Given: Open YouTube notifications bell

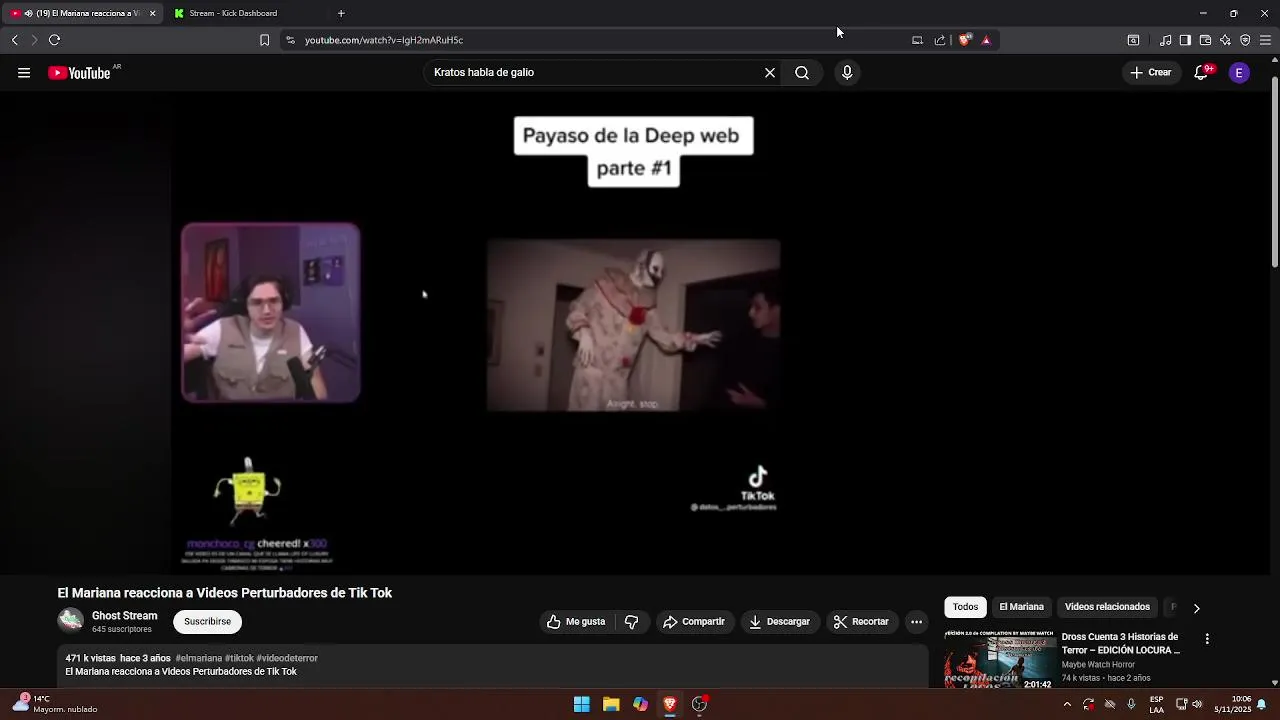Looking at the screenshot, I should [x=1202, y=73].
